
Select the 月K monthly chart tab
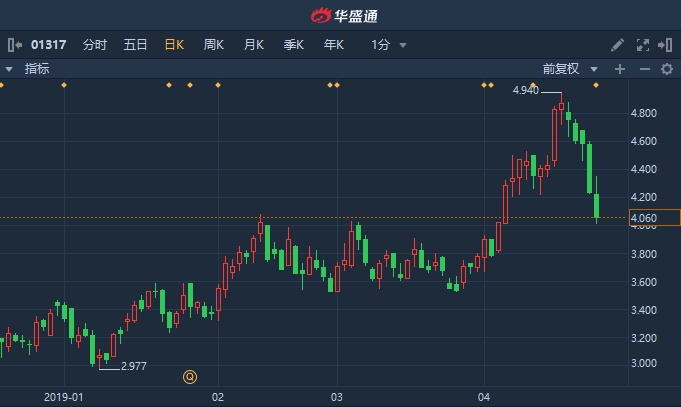[x=254, y=45]
